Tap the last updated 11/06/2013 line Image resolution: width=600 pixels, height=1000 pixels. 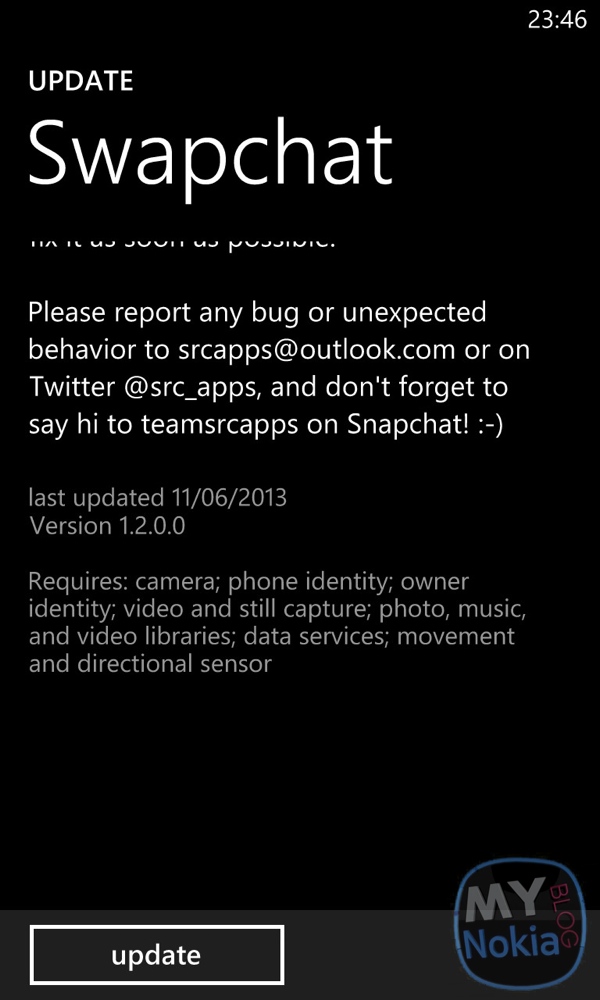click(x=157, y=497)
